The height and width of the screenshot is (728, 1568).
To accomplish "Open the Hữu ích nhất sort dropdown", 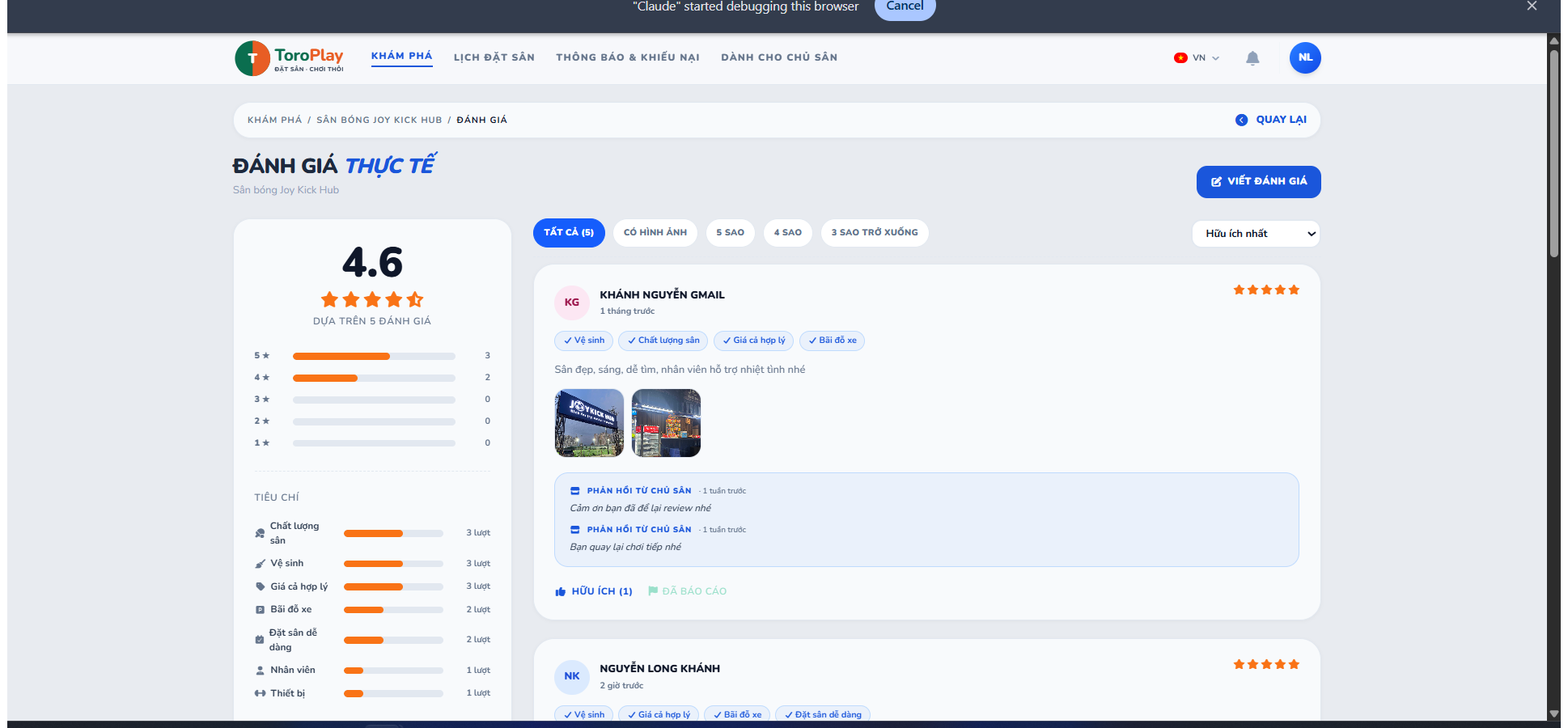I will tap(1256, 234).
